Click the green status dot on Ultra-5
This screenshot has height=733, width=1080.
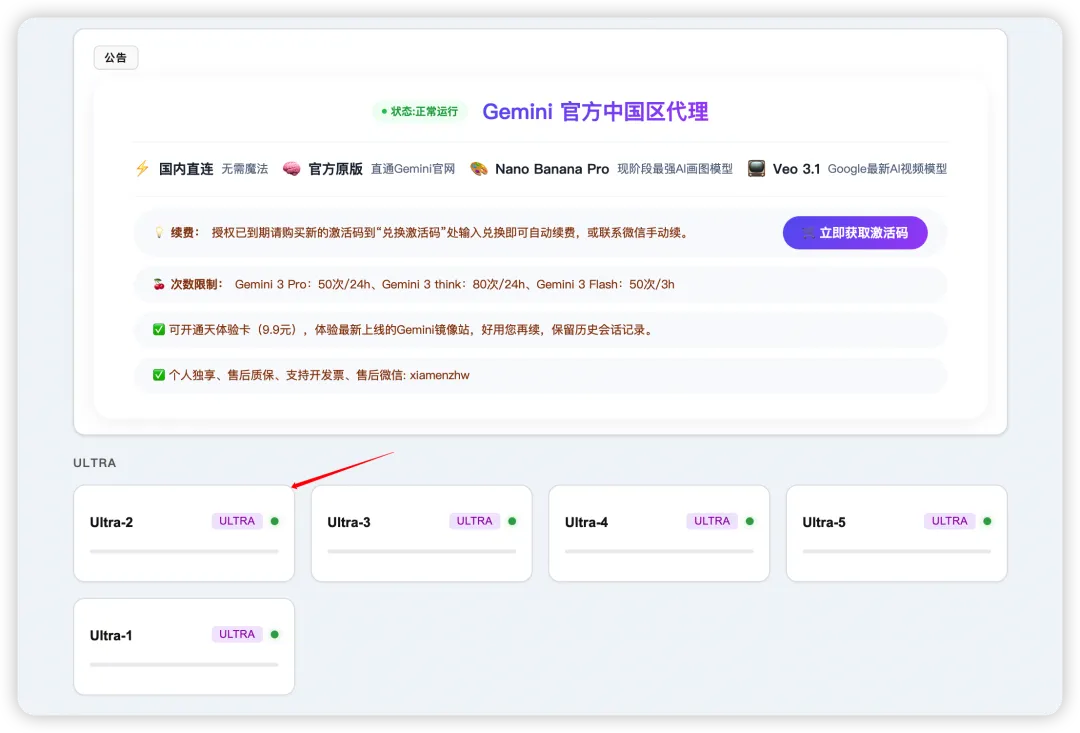point(988,522)
